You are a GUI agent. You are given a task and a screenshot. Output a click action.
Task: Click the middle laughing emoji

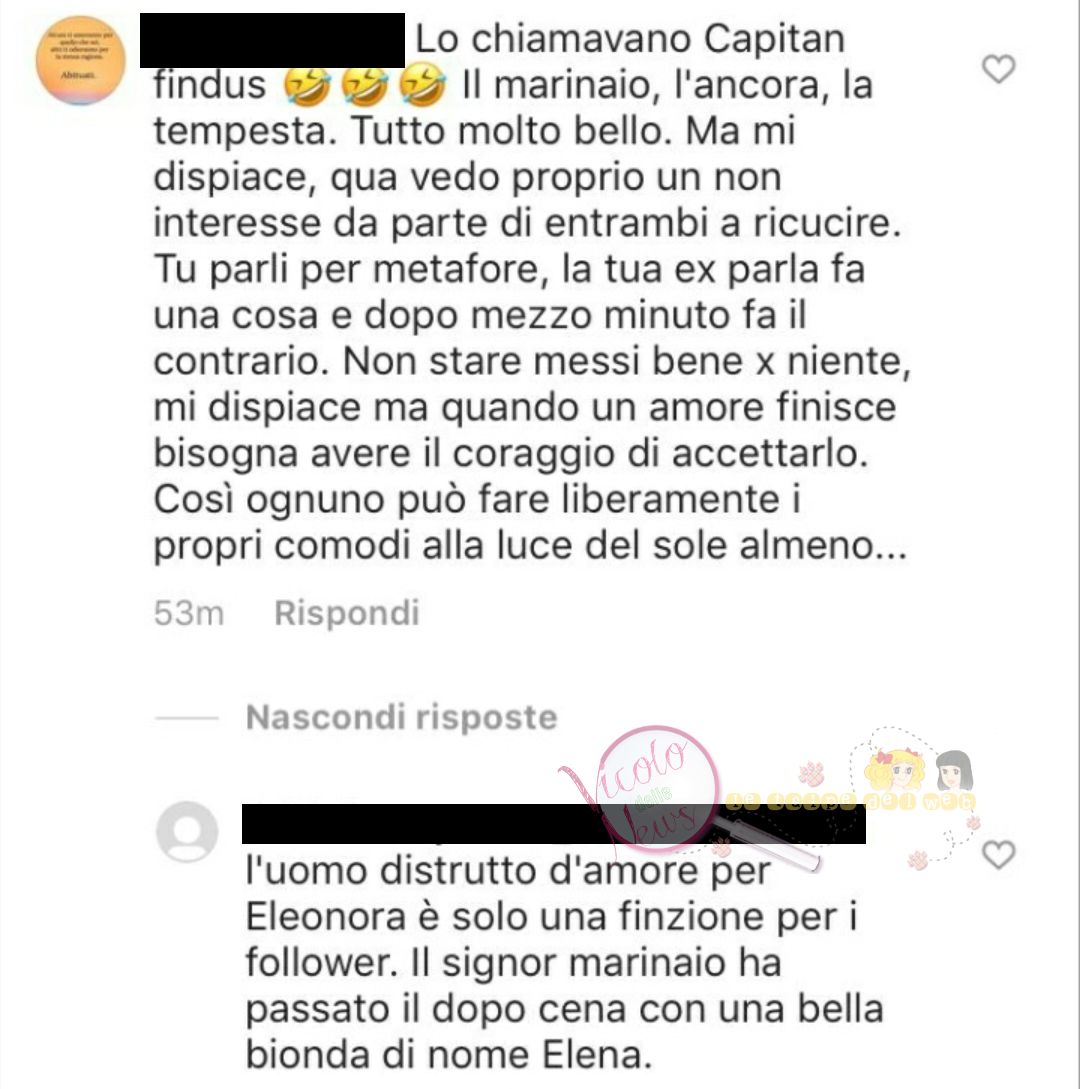pos(365,85)
